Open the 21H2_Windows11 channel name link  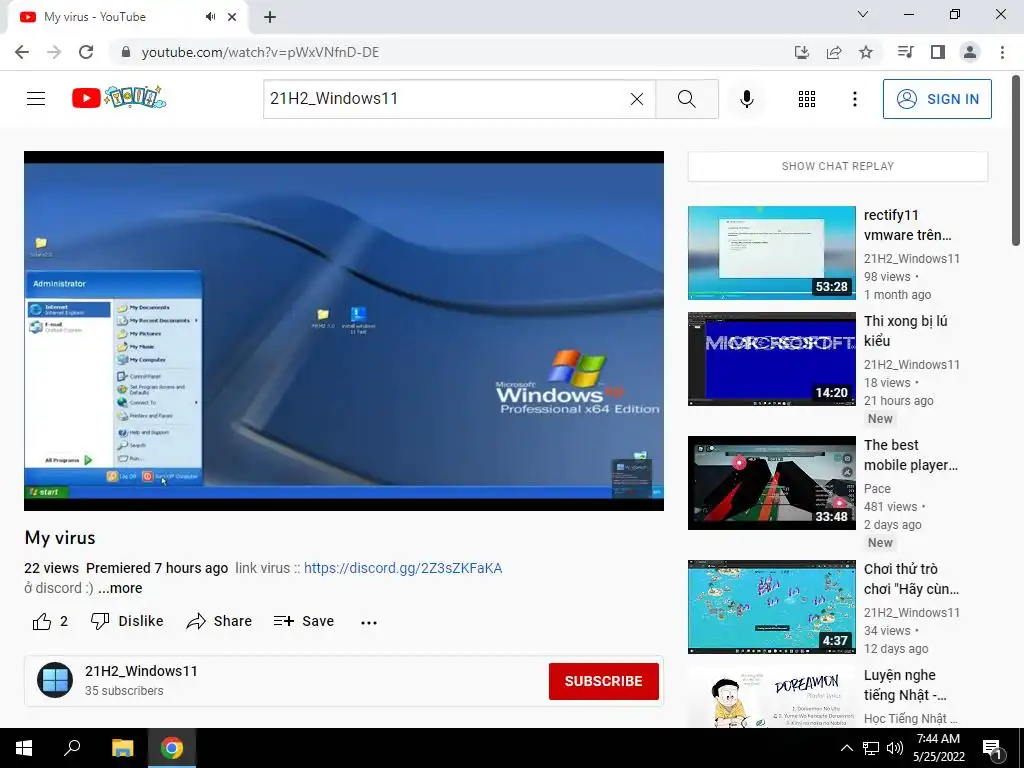click(141, 671)
